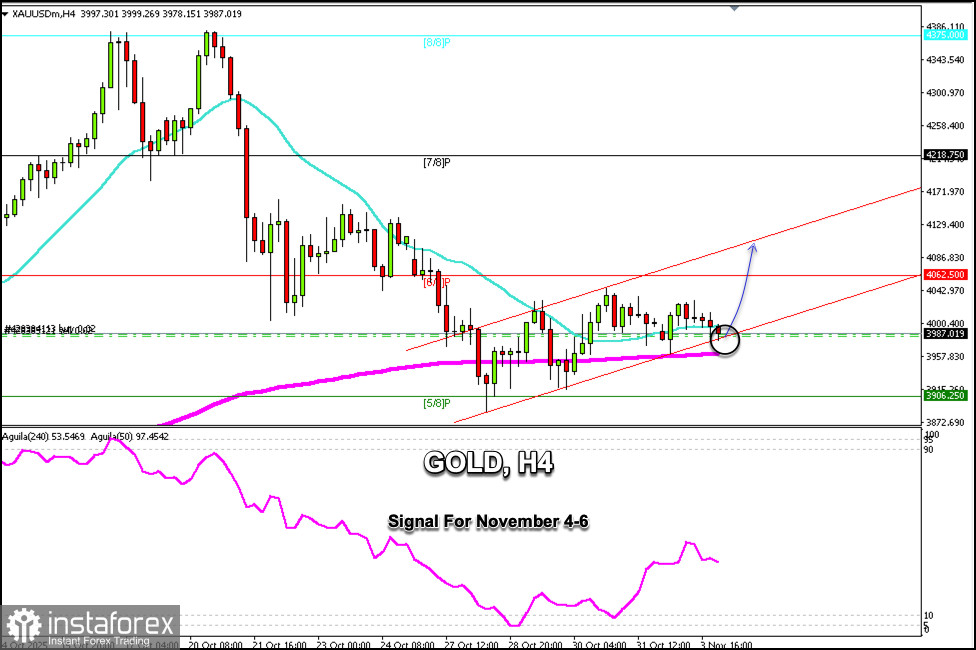The height and width of the screenshot is (650, 976).
Task: Click 4086.830 on the price axis
Action: tap(945, 258)
